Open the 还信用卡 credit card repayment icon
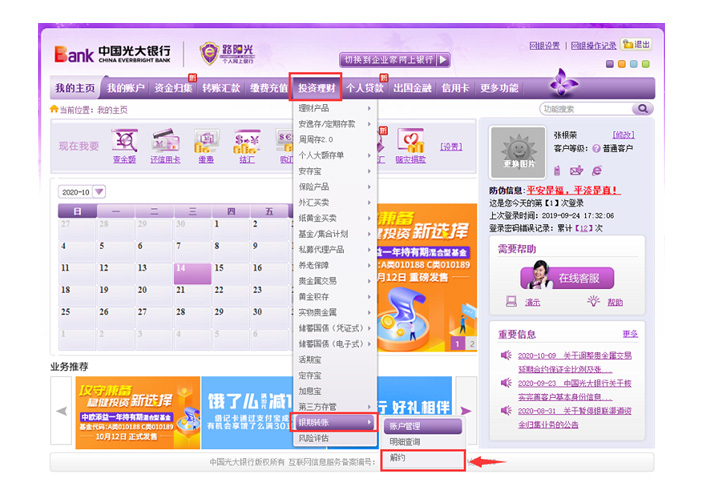This screenshot has height=502, width=720. pos(164,142)
